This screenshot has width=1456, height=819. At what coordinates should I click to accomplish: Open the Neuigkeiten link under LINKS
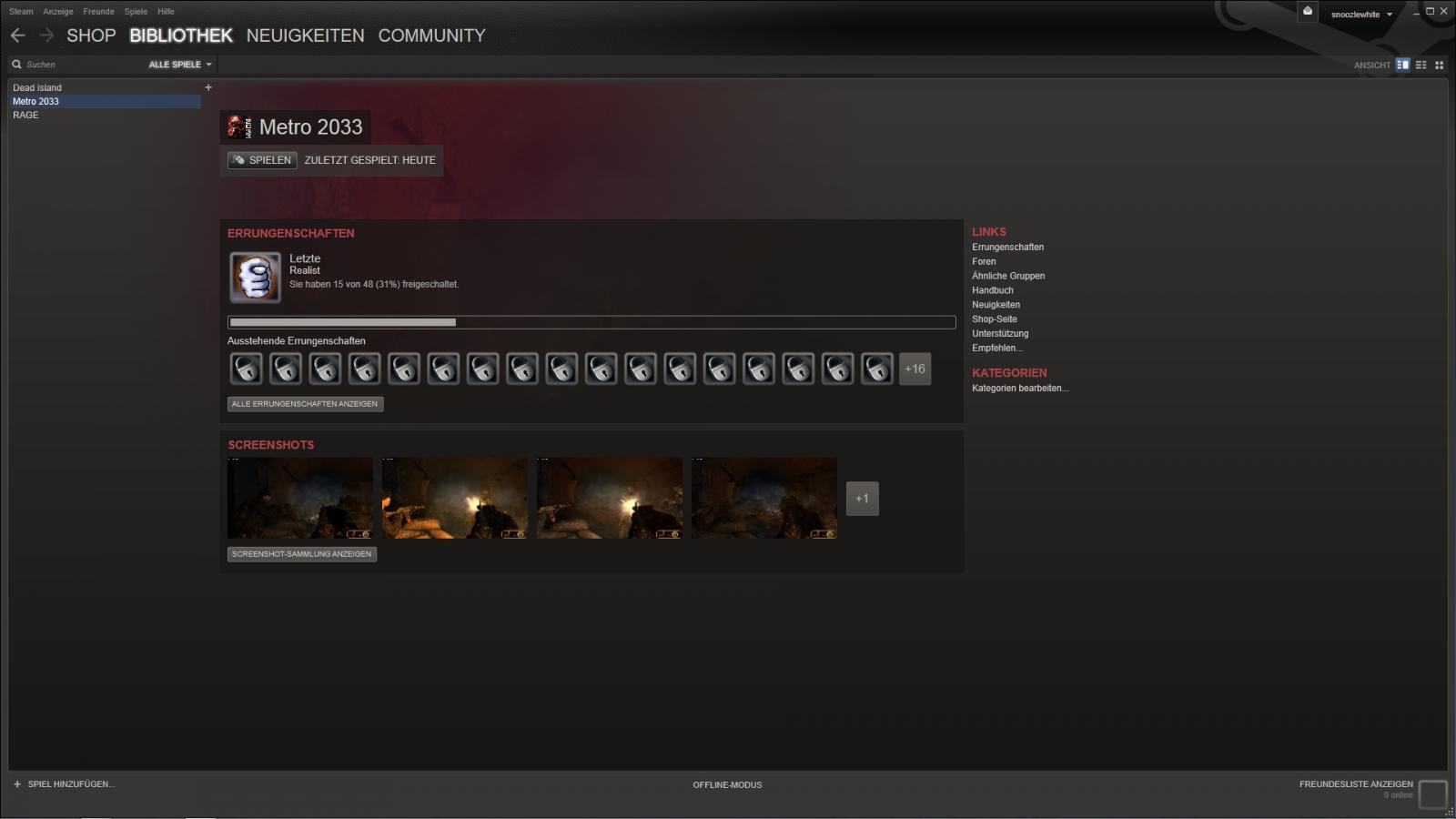pyautogui.click(x=996, y=305)
